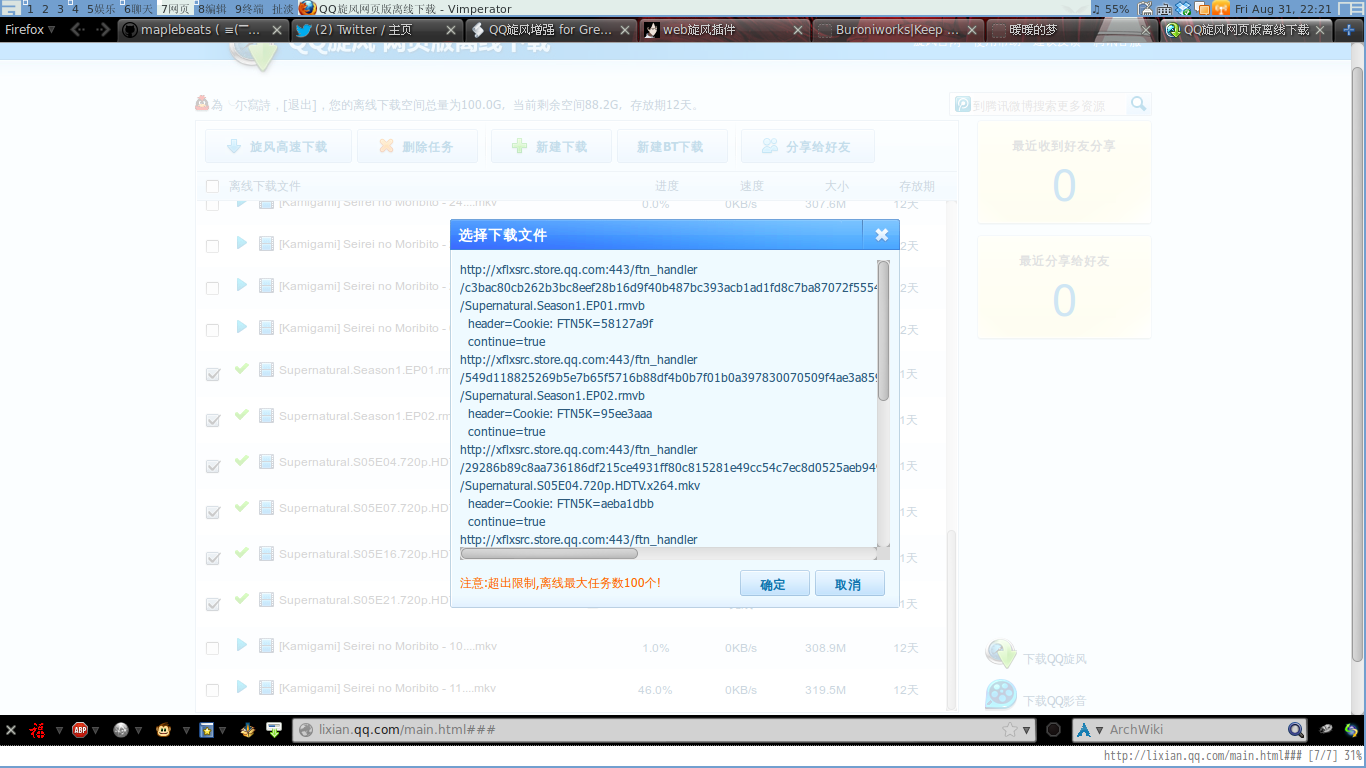This screenshot has height=768, width=1366.
Task: Uncheck the Supernatural.S05E16.720p row checkbox
Action: click(212, 558)
